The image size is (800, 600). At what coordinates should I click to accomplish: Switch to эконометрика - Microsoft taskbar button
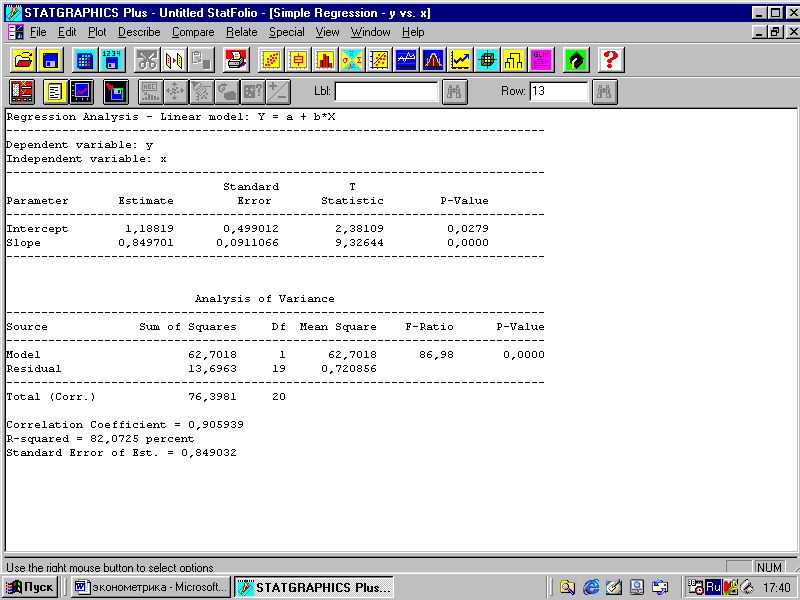click(151, 587)
